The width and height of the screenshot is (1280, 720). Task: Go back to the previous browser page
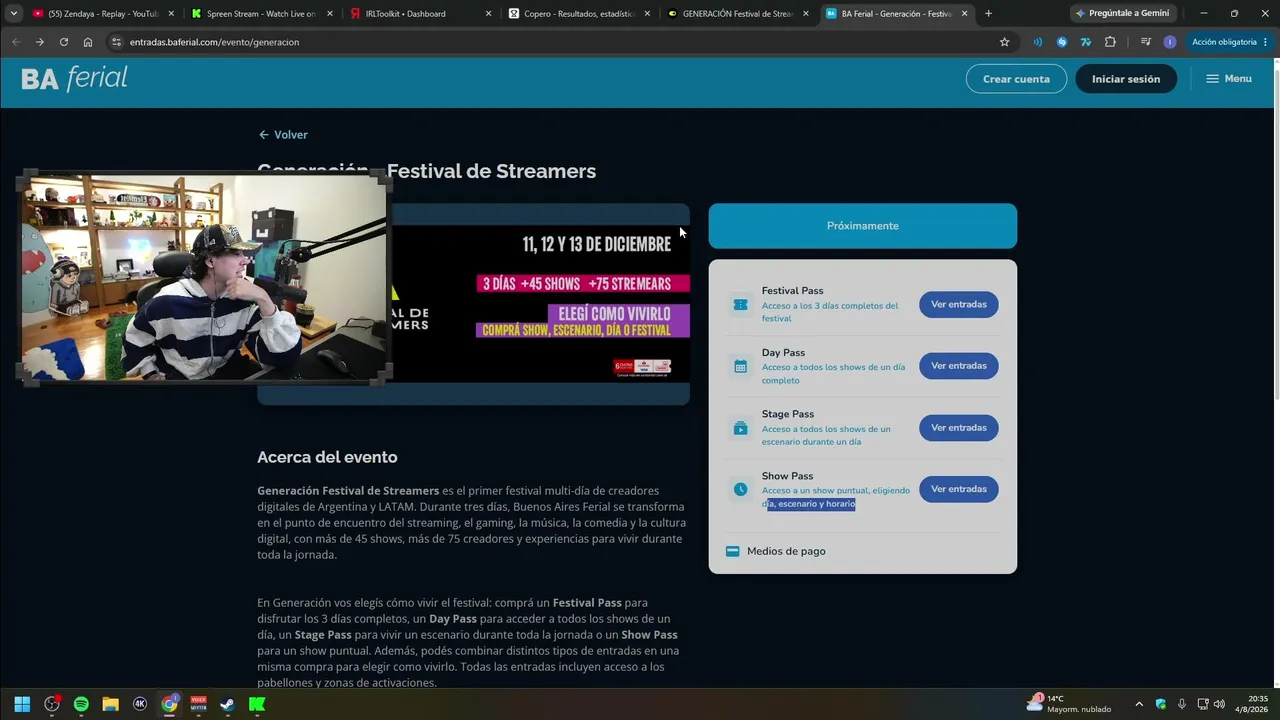pos(15,42)
